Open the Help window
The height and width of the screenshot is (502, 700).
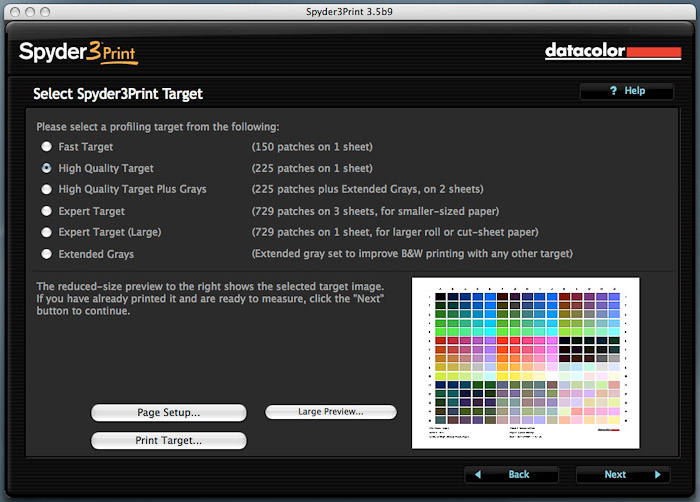(x=627, y=91)
